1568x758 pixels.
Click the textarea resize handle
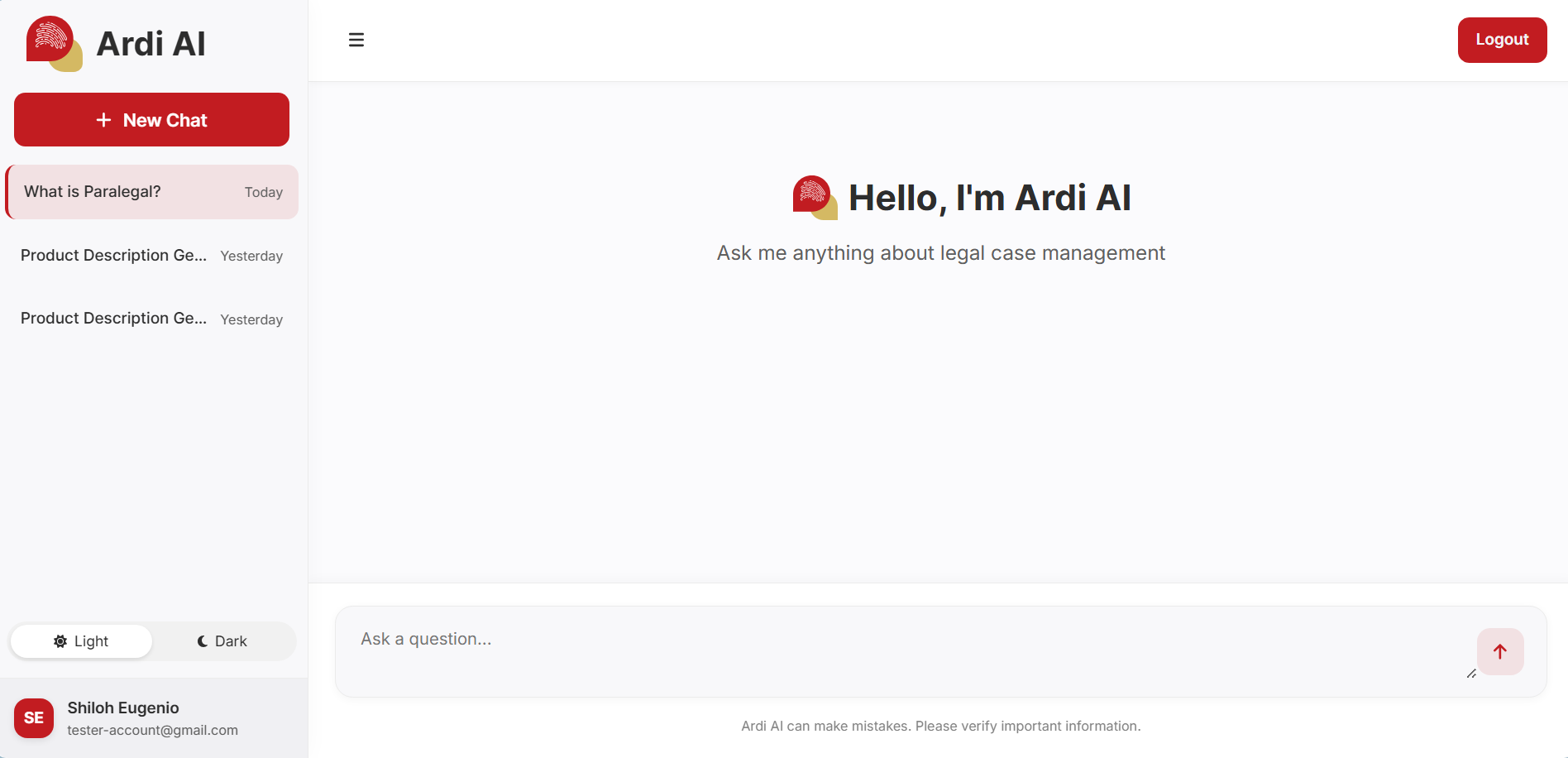pyautogui.click(x=1471, y=674)
